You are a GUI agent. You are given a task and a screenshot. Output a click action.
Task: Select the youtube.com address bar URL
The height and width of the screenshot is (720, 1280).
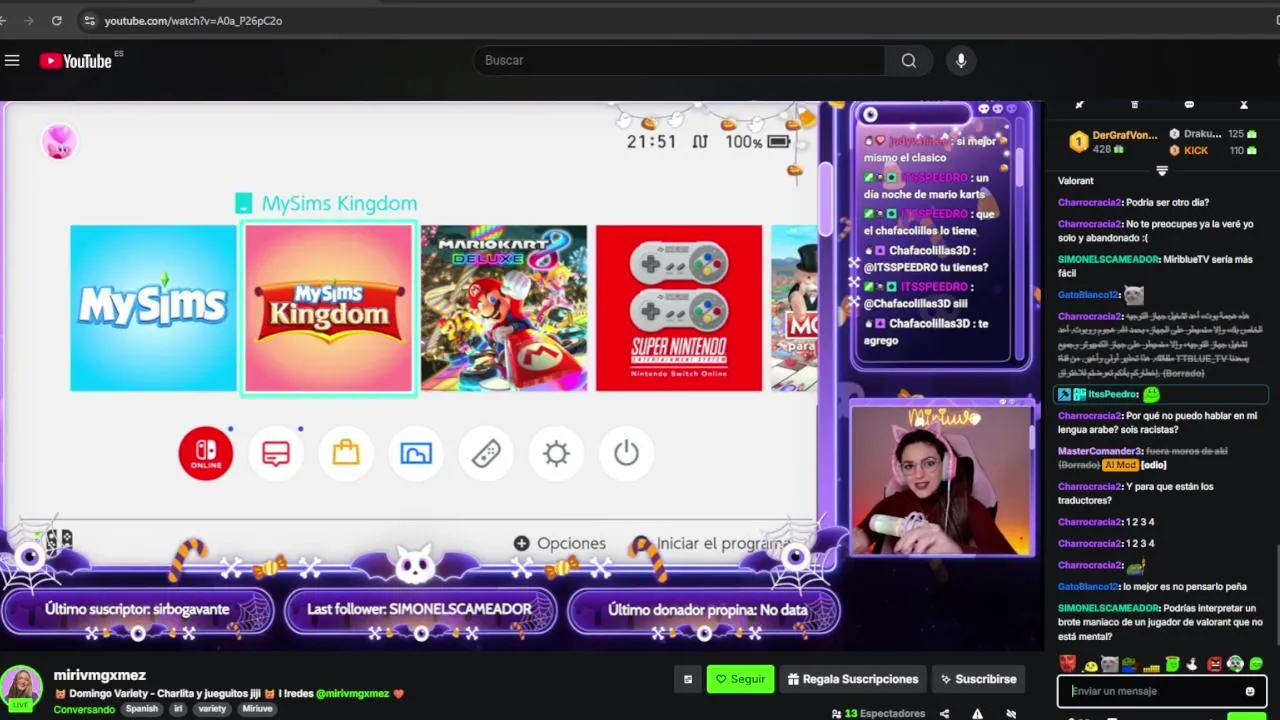pos(193,20)
